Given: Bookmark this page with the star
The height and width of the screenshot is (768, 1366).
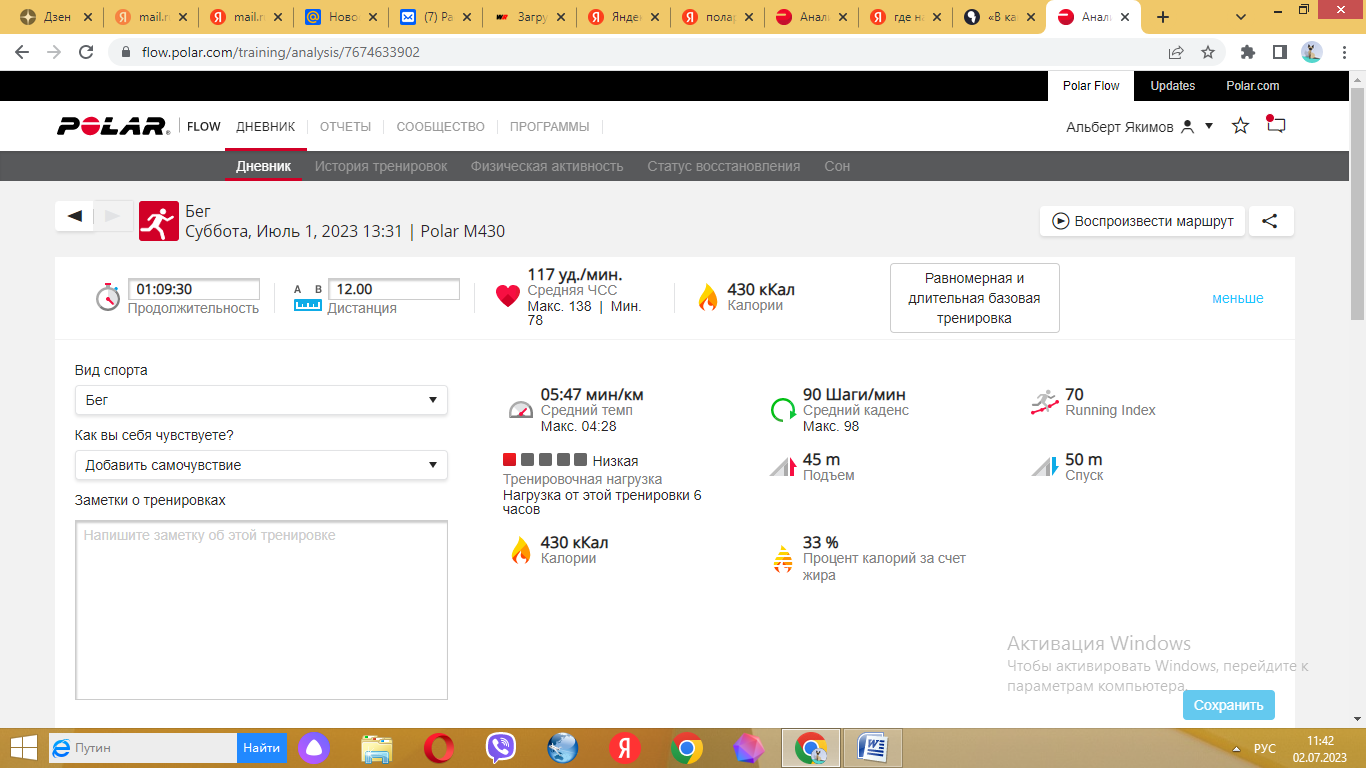Looking at the screenshot, I should click(1208, 52).
